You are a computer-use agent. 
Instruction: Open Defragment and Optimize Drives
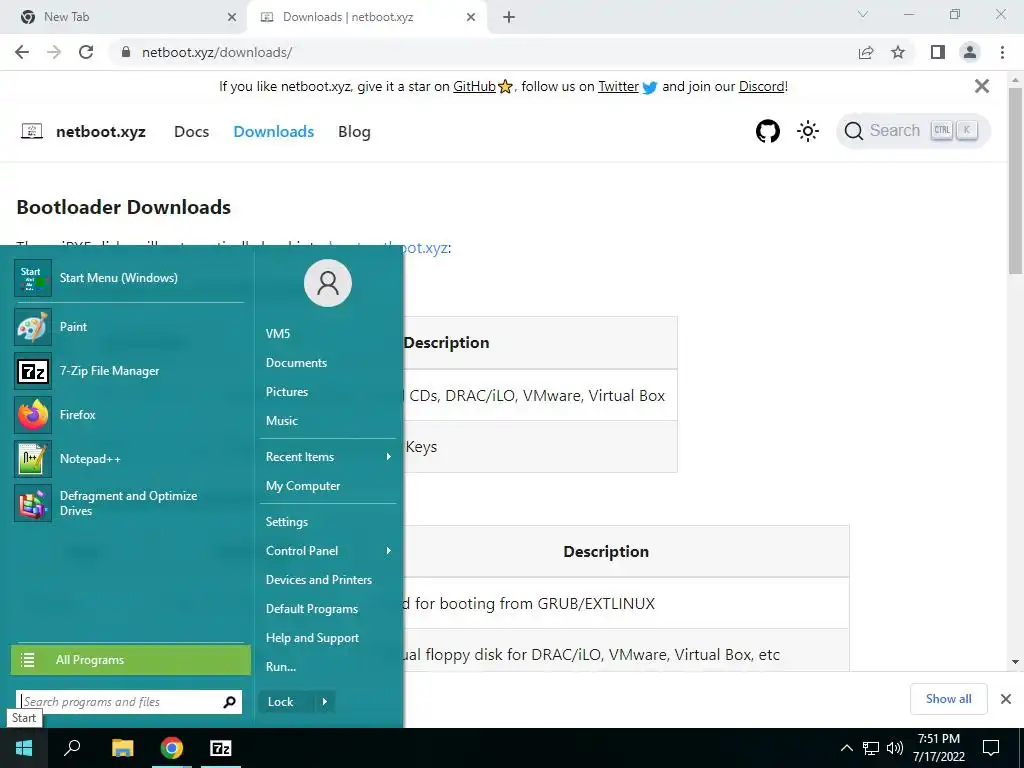pos(129,503)
